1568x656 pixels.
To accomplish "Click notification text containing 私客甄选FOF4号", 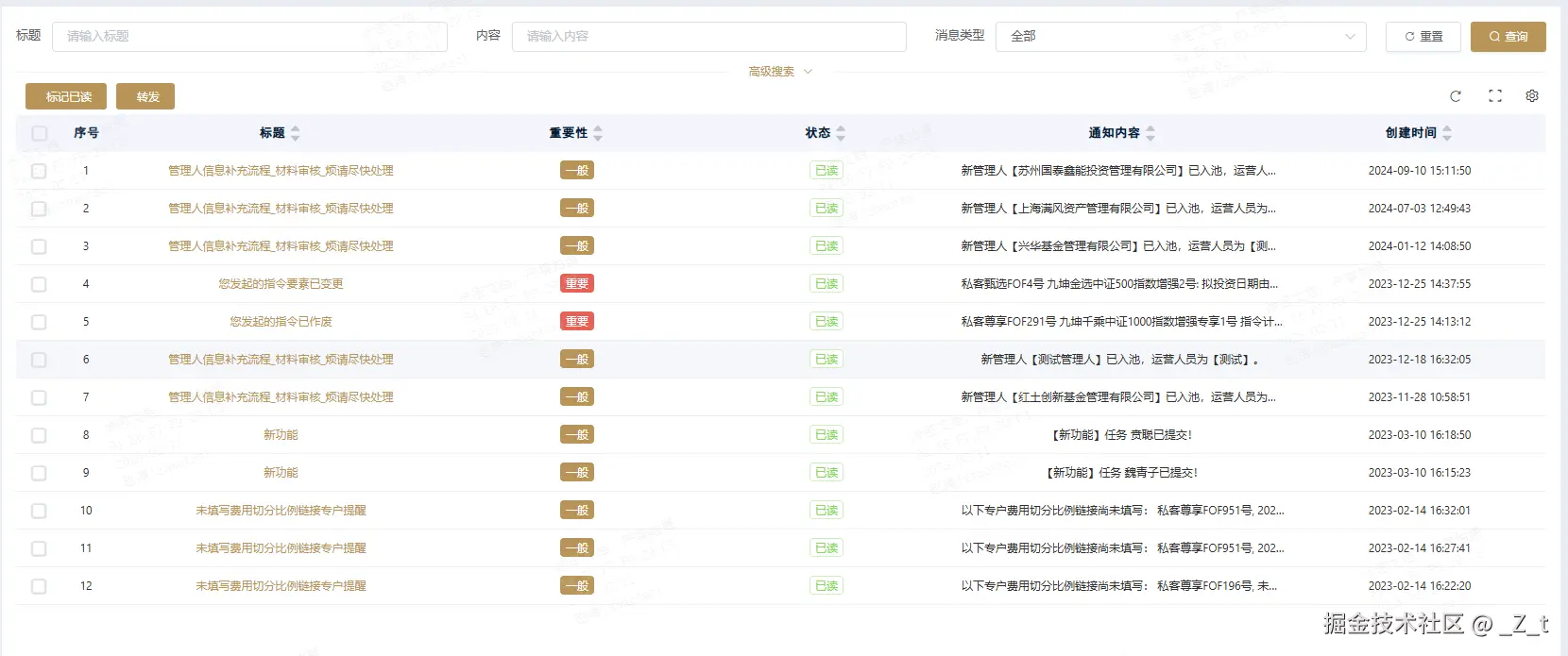I will click(x=1119, y=284).
